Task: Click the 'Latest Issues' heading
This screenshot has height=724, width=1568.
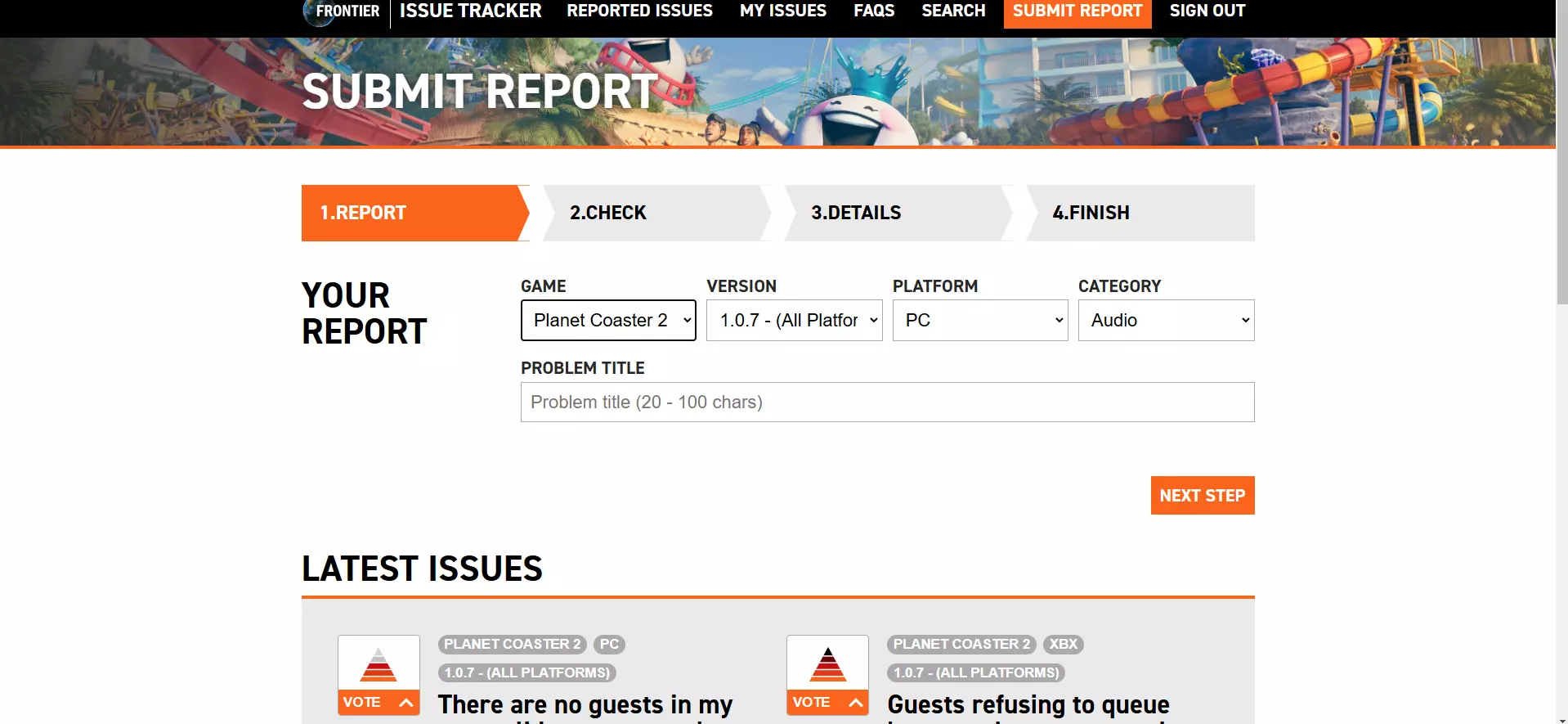Action: pos(422,569)
